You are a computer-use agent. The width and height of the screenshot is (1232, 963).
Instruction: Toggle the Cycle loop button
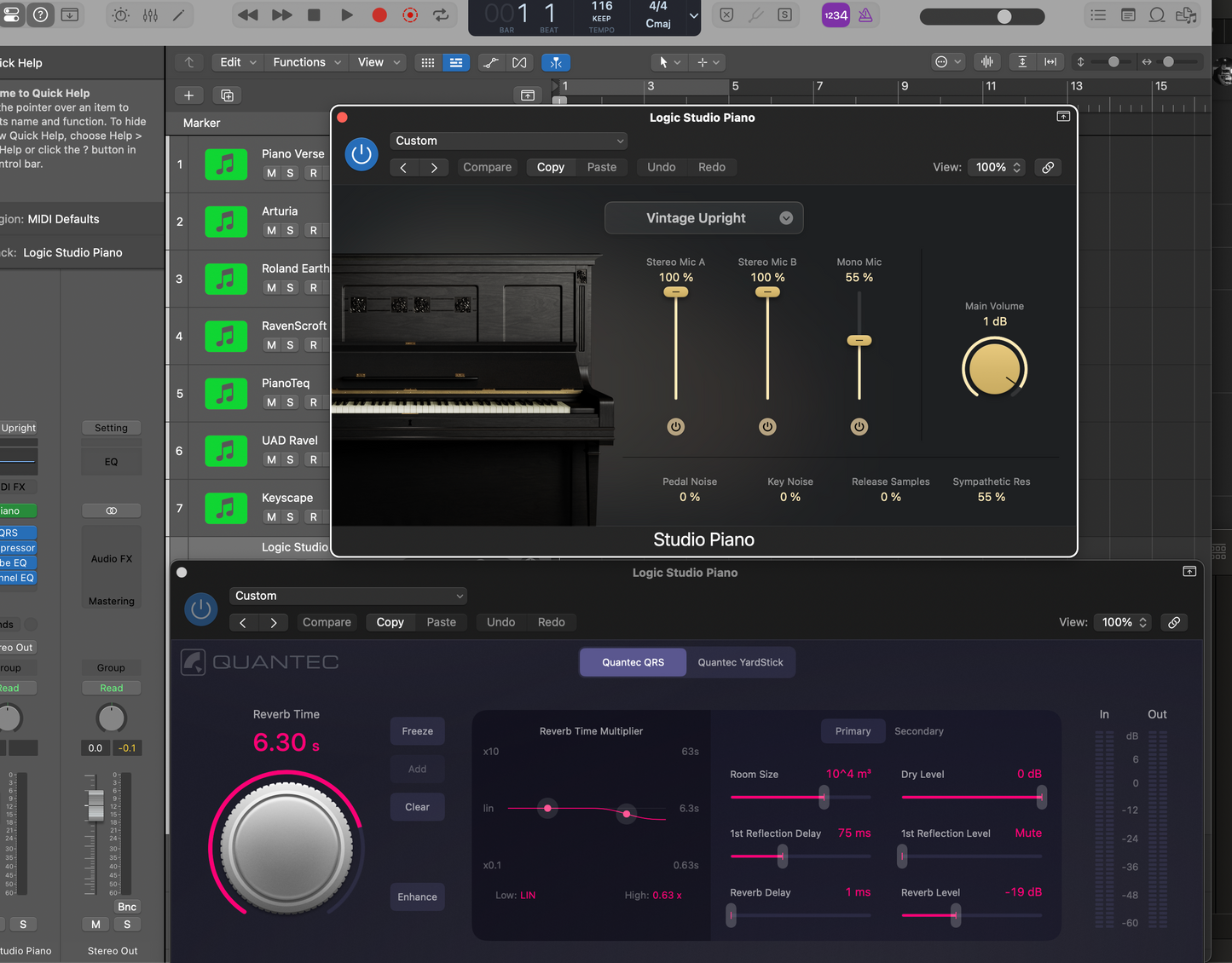point(441,15)
